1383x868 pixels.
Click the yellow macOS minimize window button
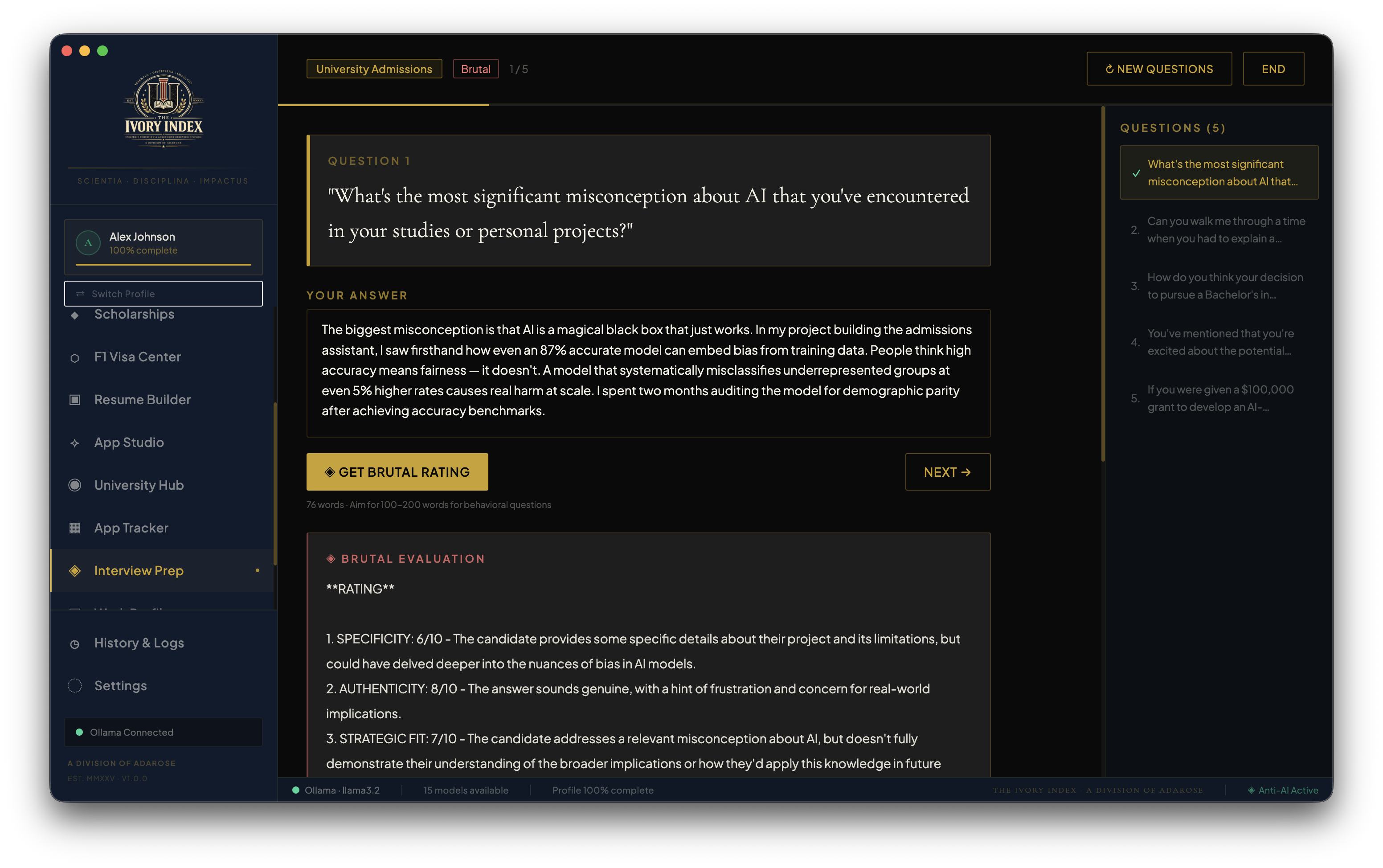click(x=84, y=50)
